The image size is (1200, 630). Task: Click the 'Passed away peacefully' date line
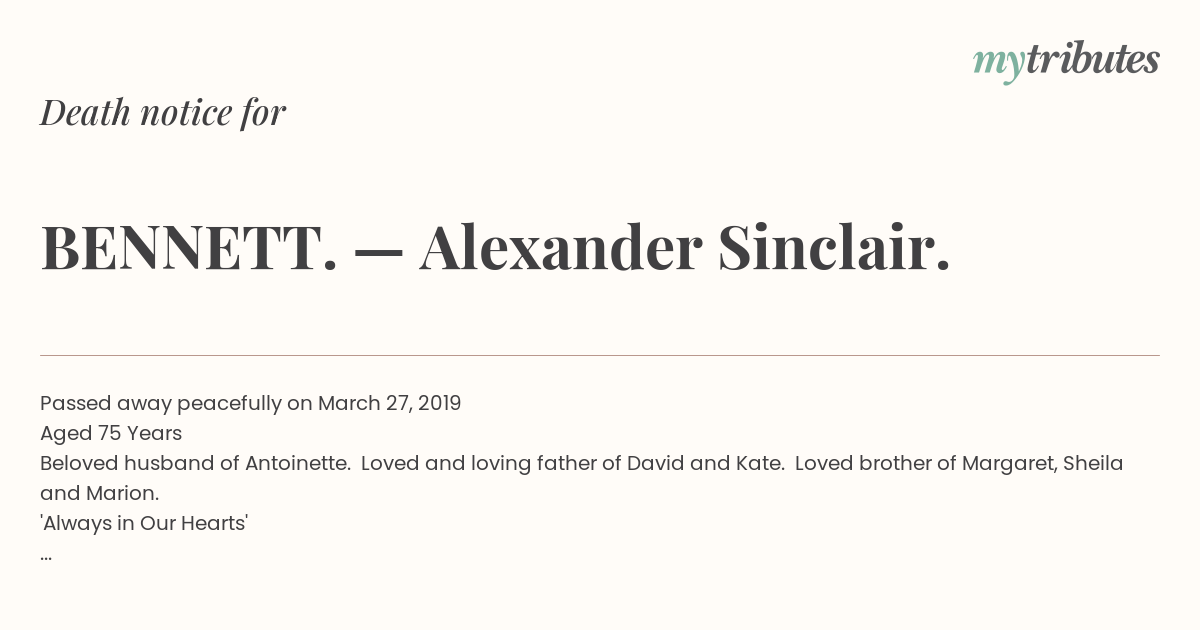point(250,404)
